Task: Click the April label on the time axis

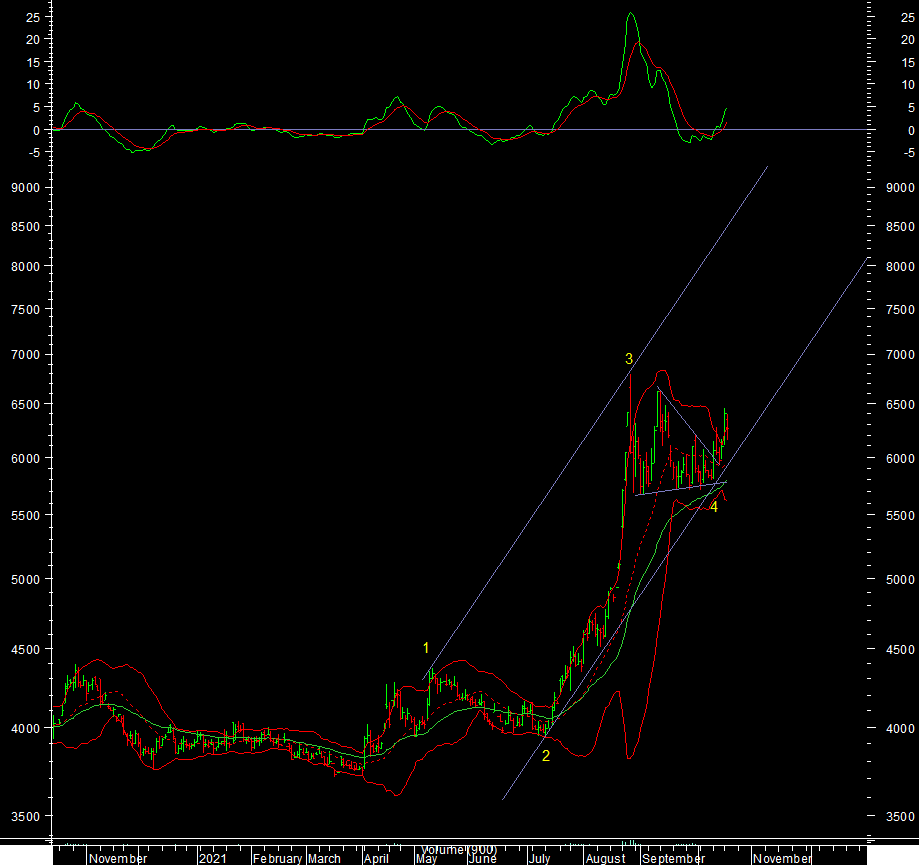Action: coord(376,858)
